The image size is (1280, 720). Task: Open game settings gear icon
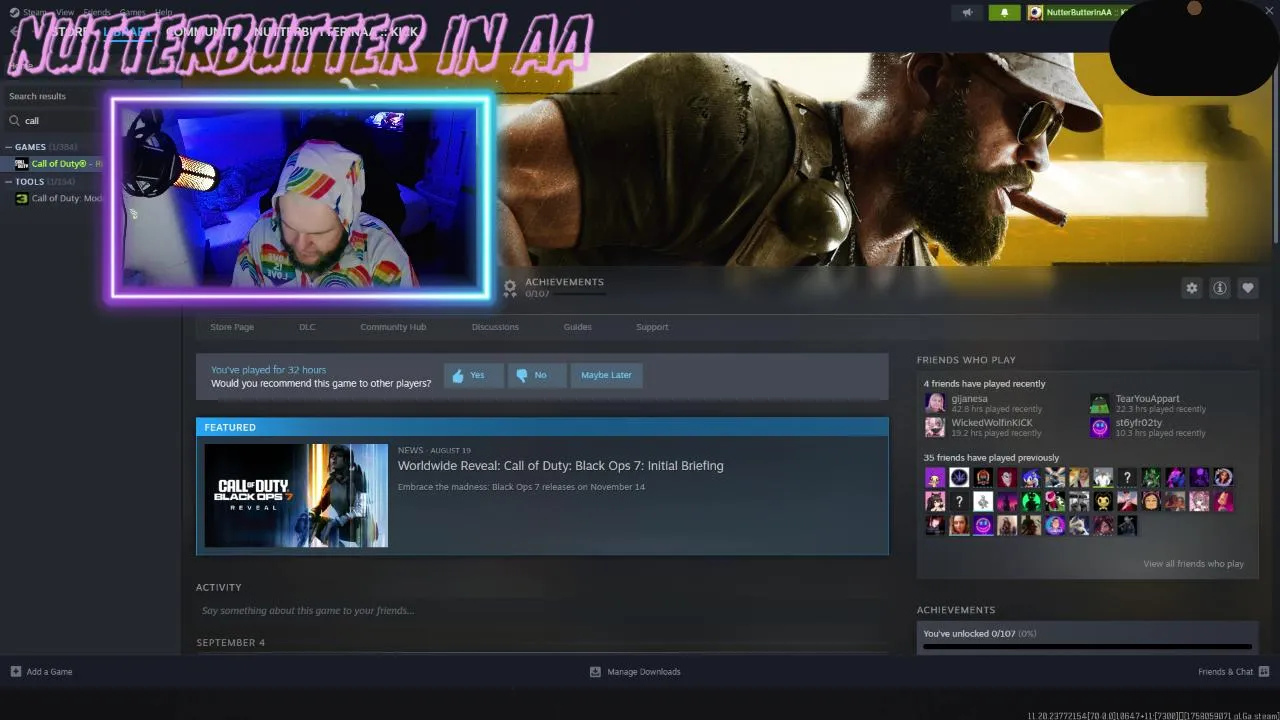click(1192, 288)
